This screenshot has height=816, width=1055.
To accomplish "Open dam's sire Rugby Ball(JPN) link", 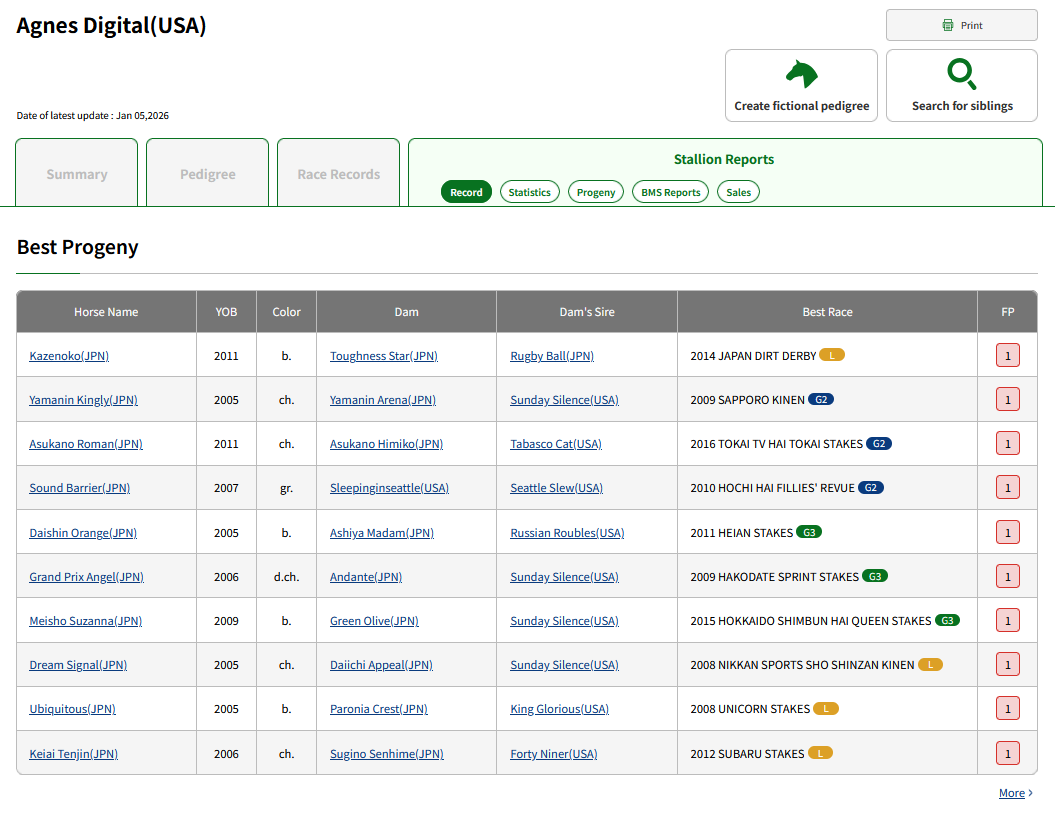I will [552, 356].
